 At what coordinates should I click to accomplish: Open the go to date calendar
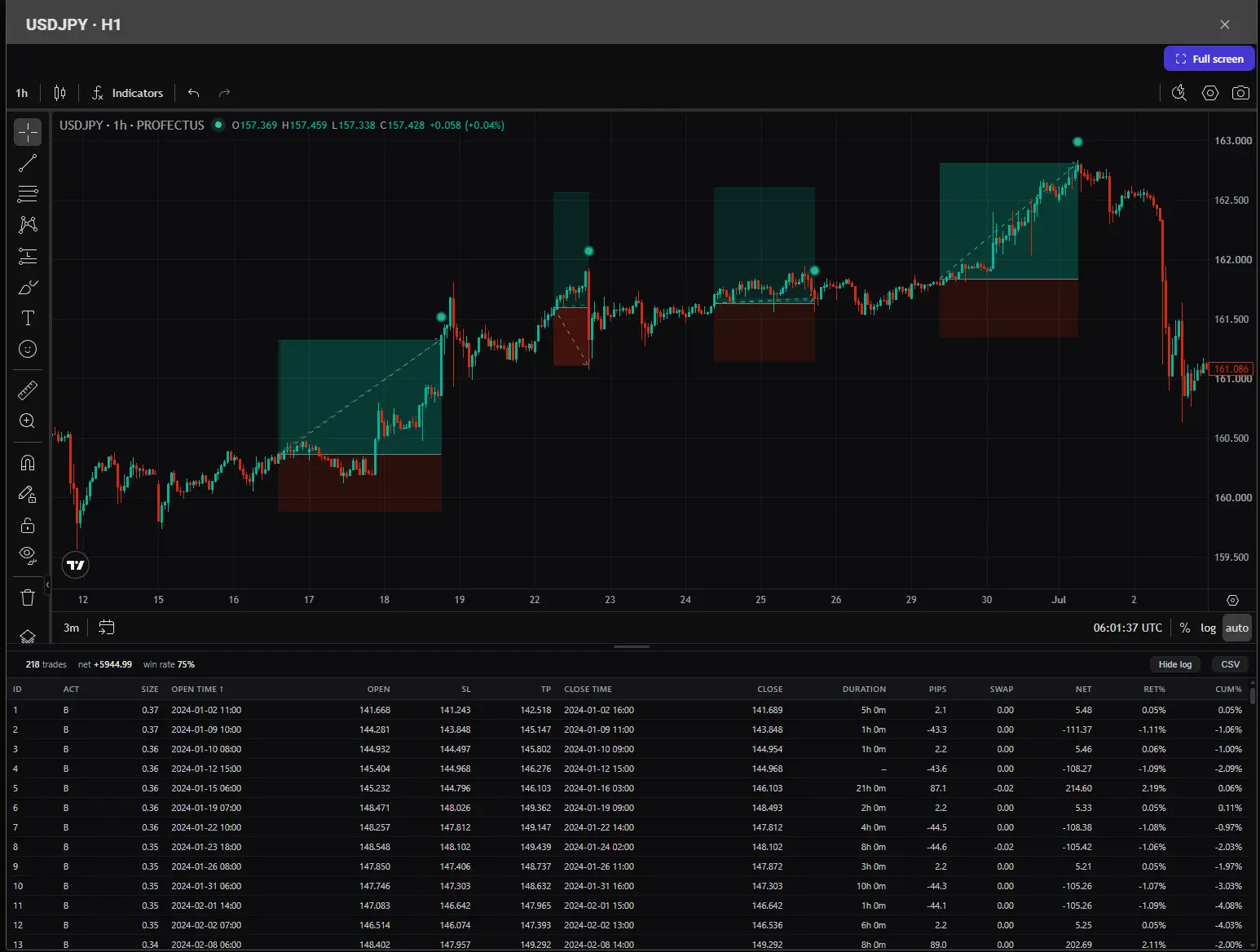(x=107, y=628)
